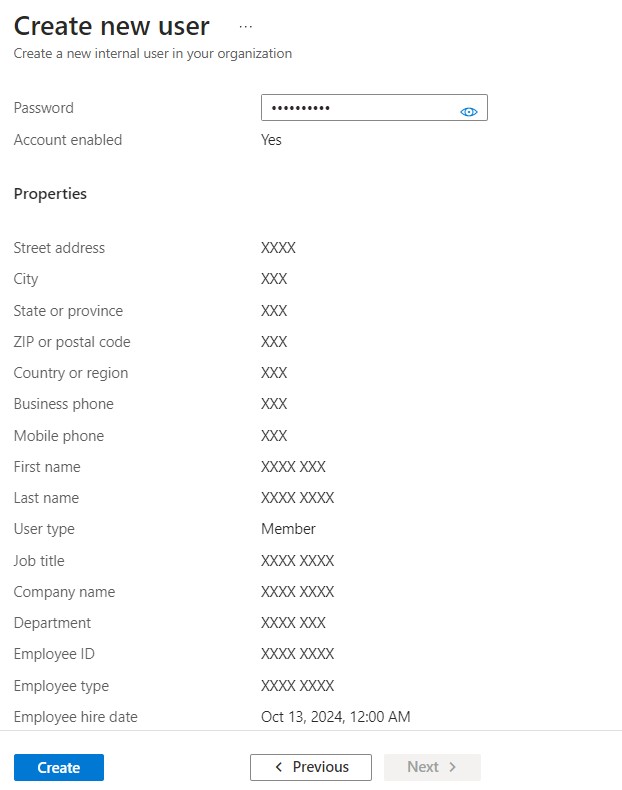Click the Create button
622x790 pixels.
point(59,767)
